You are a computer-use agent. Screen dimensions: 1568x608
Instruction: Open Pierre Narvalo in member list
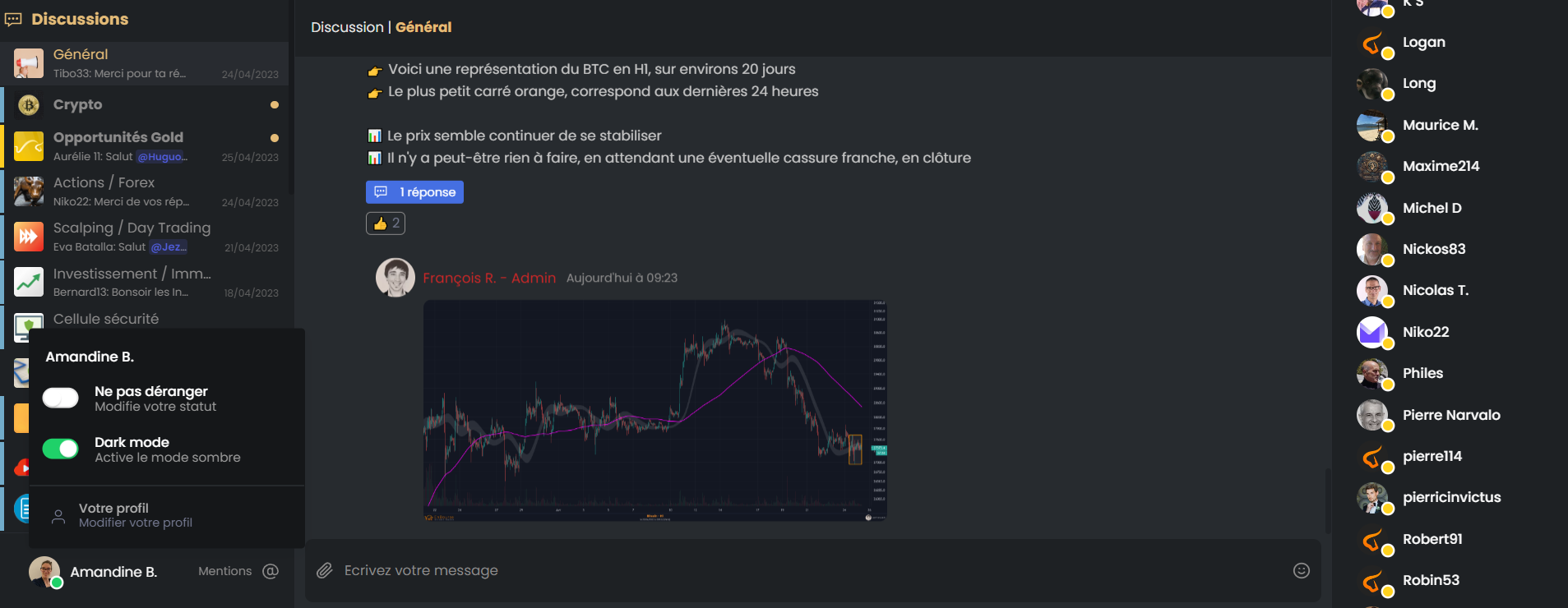(x=1451, y=415)
